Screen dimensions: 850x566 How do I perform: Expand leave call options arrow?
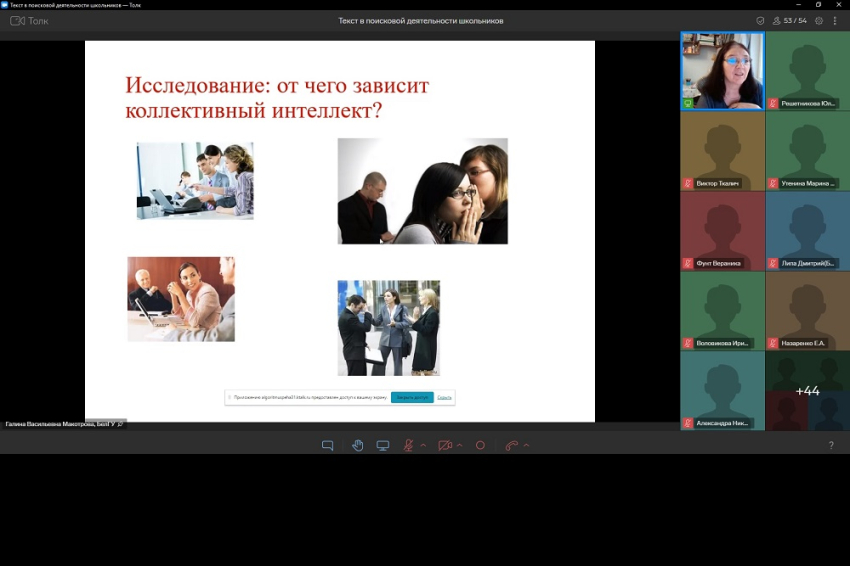pos(526,445)
